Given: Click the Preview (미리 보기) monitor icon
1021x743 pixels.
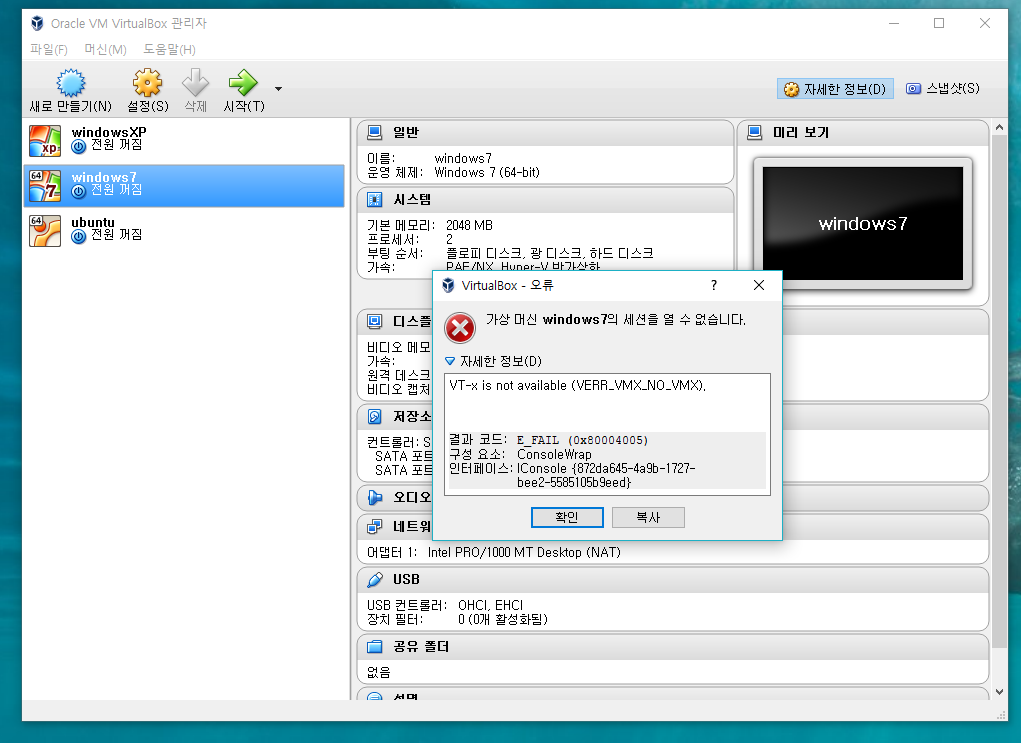Looking at the screenshot, I should pos(754,132).
